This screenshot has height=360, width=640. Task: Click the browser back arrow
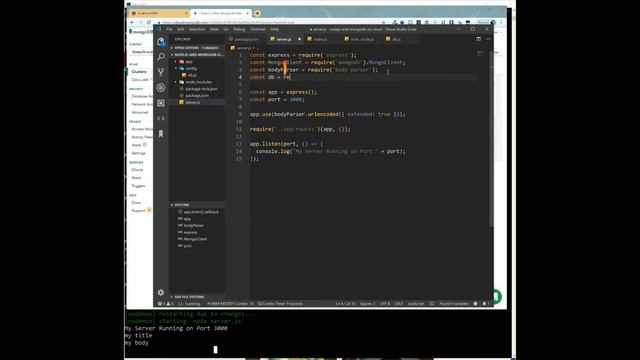pos(132,22)
